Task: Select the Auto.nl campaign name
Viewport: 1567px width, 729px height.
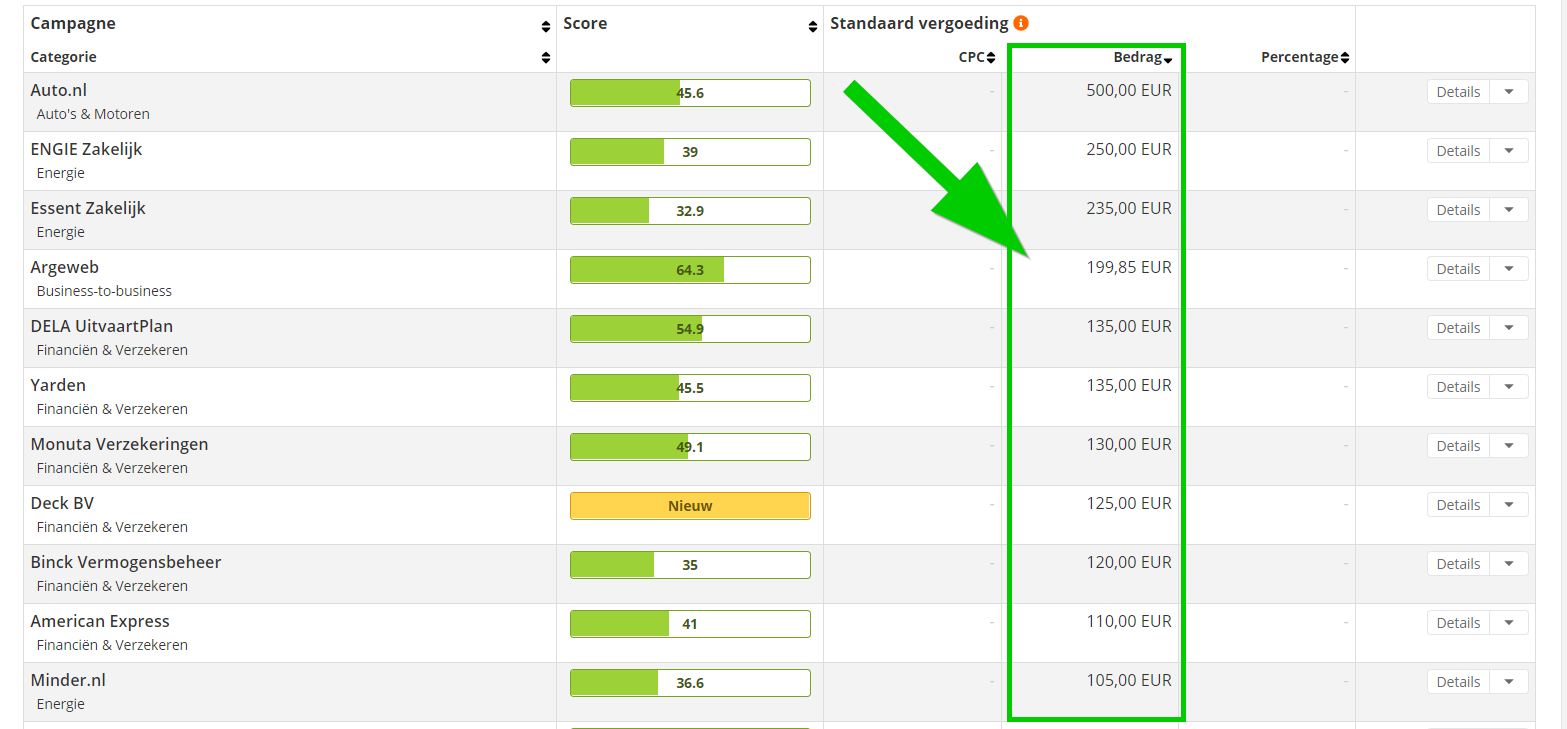Action: [59, 90]
